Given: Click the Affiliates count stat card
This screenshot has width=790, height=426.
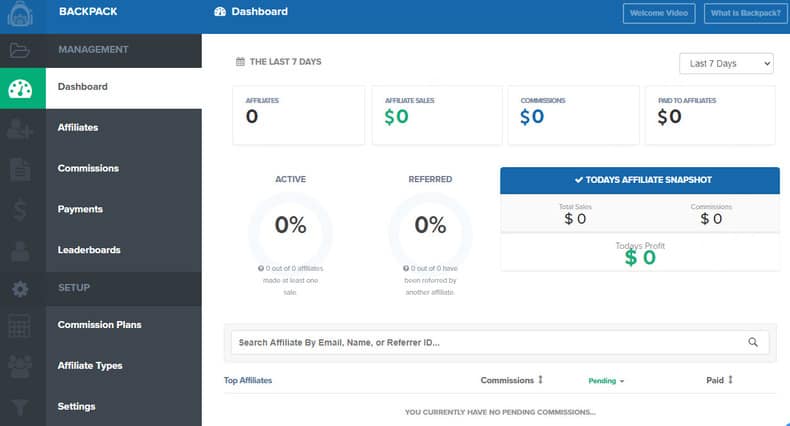Looking at the screenshot, I should tap(298, 115).
